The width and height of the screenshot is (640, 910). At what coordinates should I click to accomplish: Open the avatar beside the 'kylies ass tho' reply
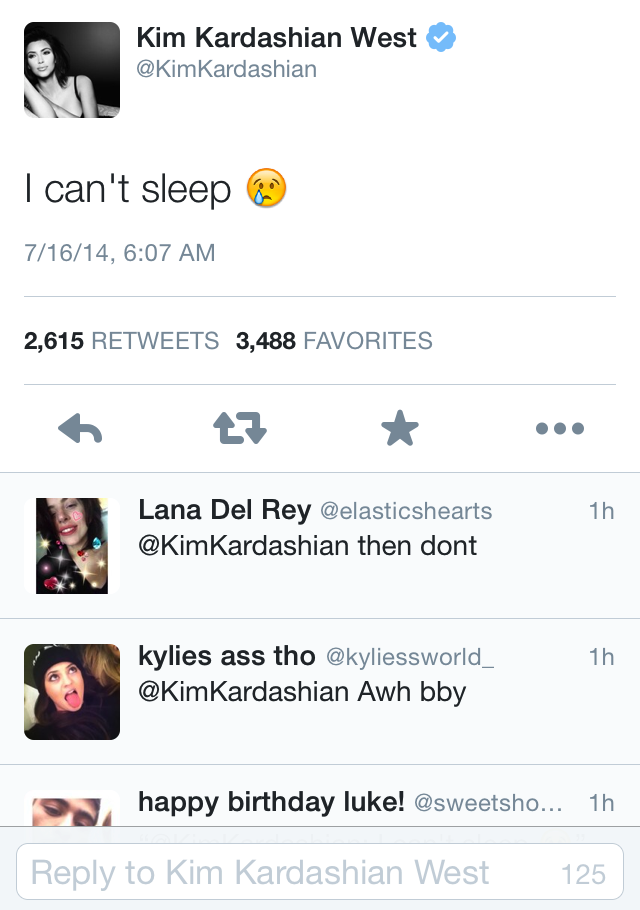(x=72, y=692)
